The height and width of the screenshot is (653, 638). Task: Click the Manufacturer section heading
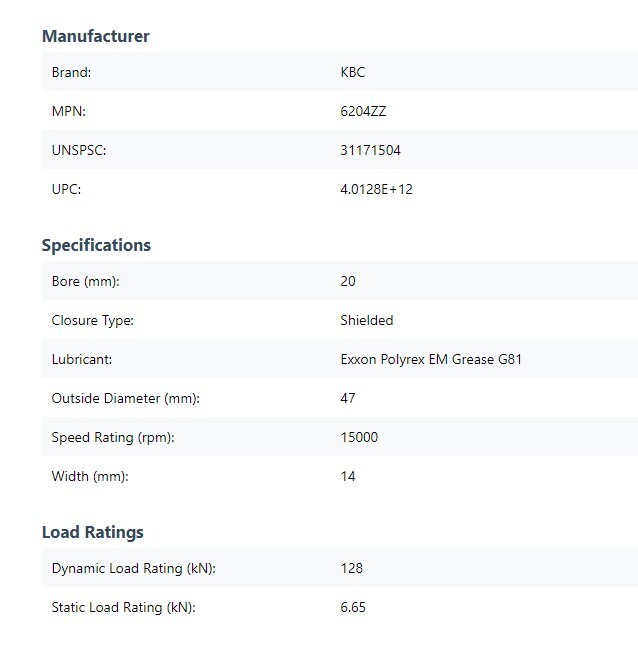pos(96,36)
